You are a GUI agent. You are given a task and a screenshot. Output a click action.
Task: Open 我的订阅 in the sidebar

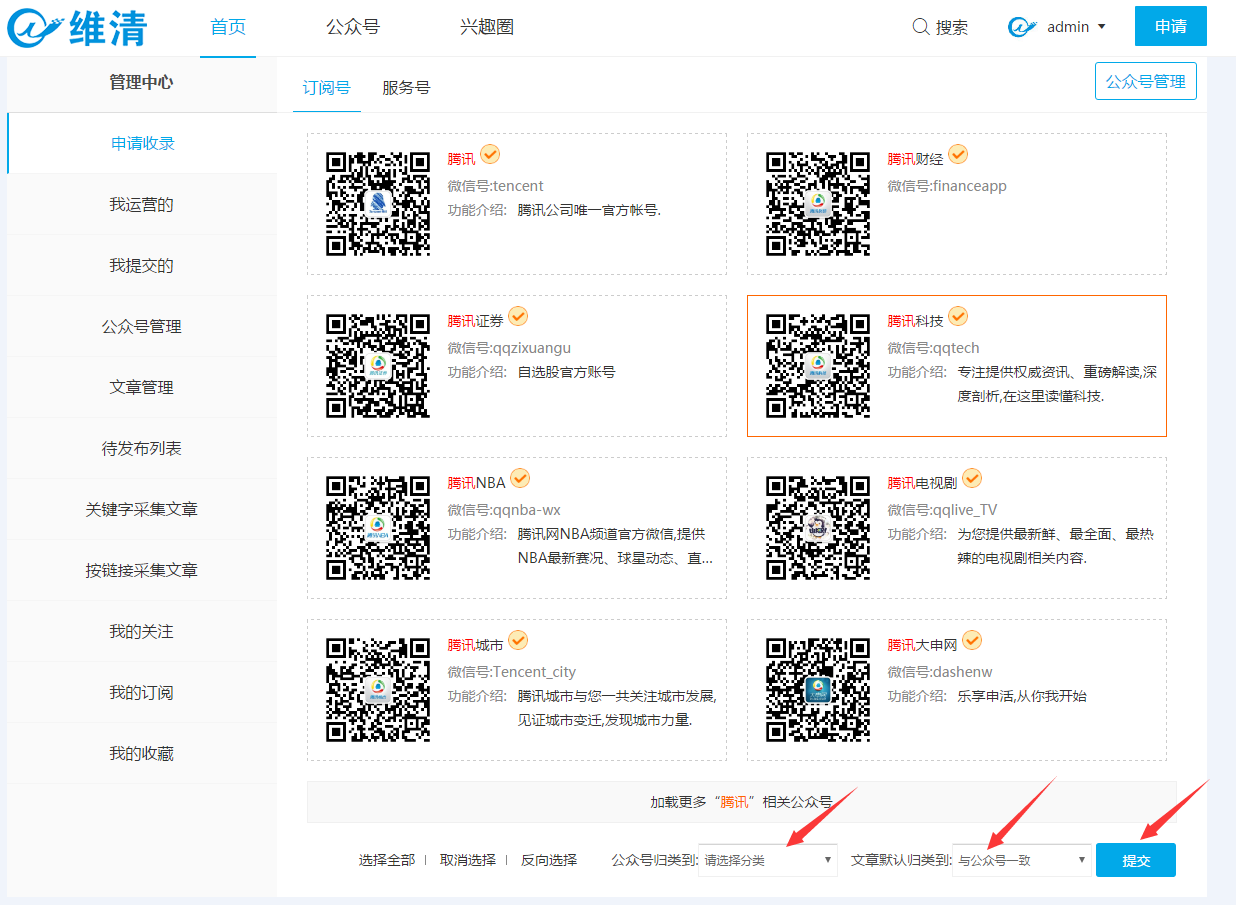click(142, 692)
